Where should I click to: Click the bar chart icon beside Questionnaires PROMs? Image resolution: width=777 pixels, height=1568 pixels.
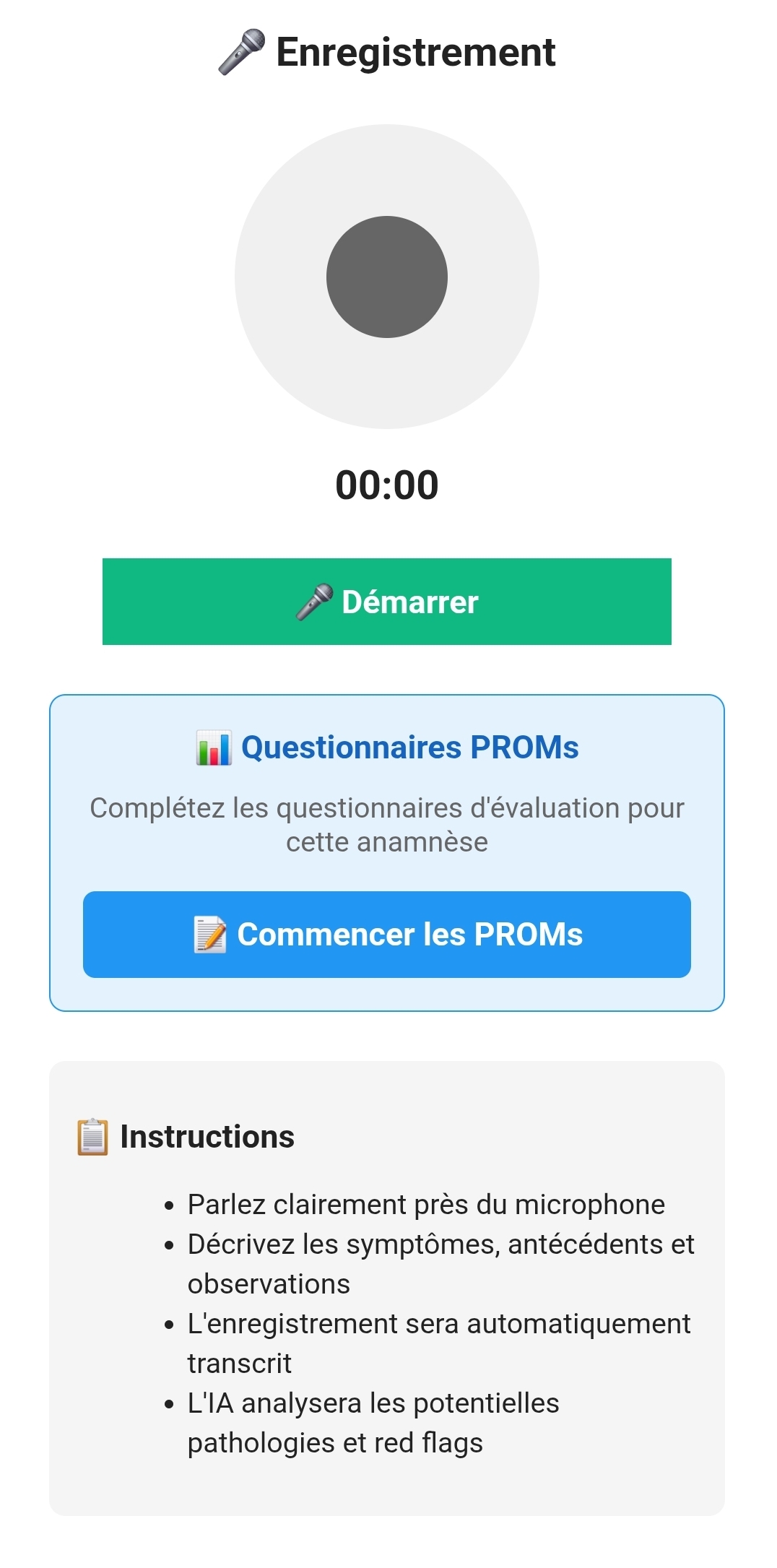(213, 749)
